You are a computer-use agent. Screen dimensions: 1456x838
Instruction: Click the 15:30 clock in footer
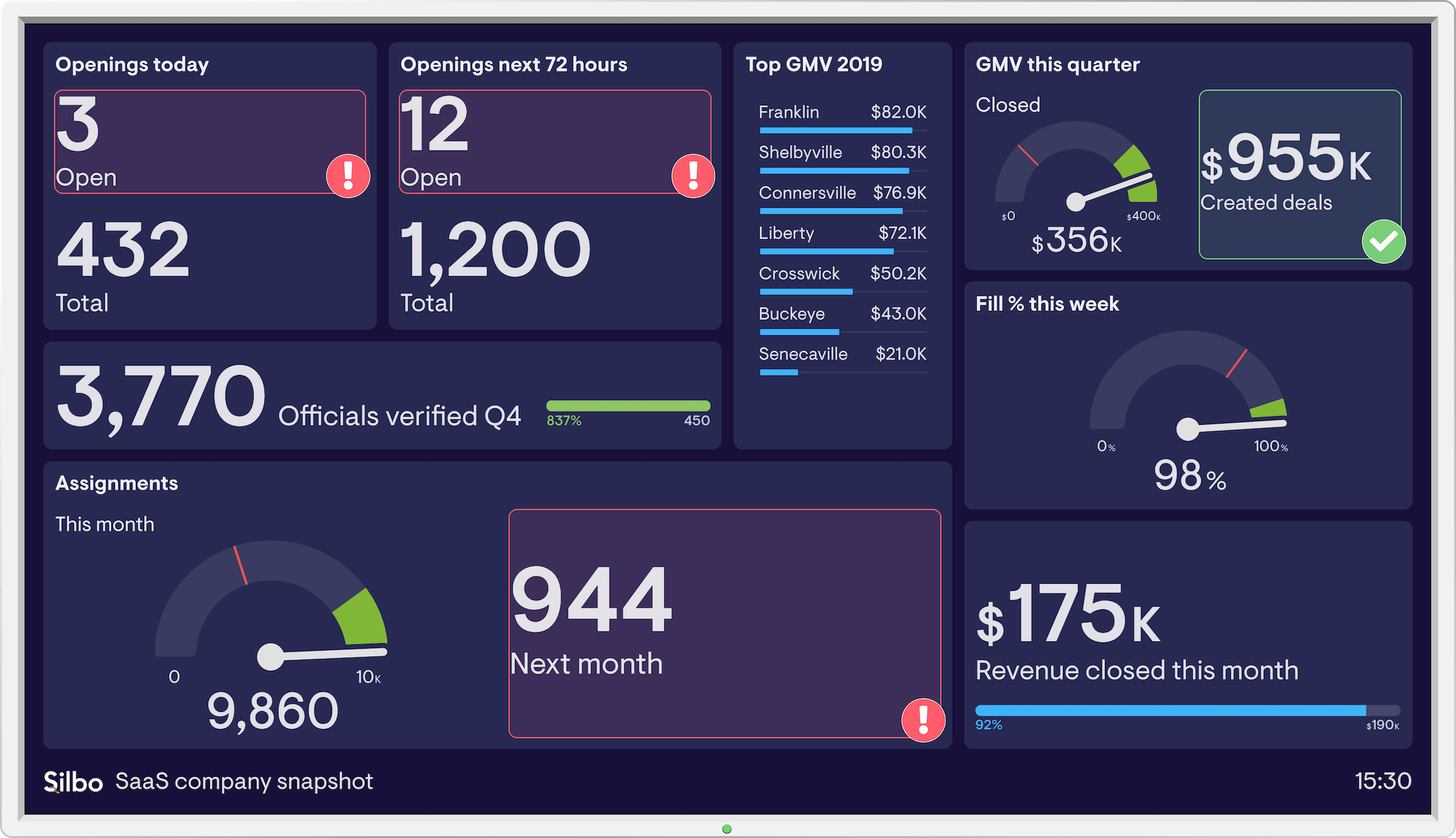tap(1383, 781)
